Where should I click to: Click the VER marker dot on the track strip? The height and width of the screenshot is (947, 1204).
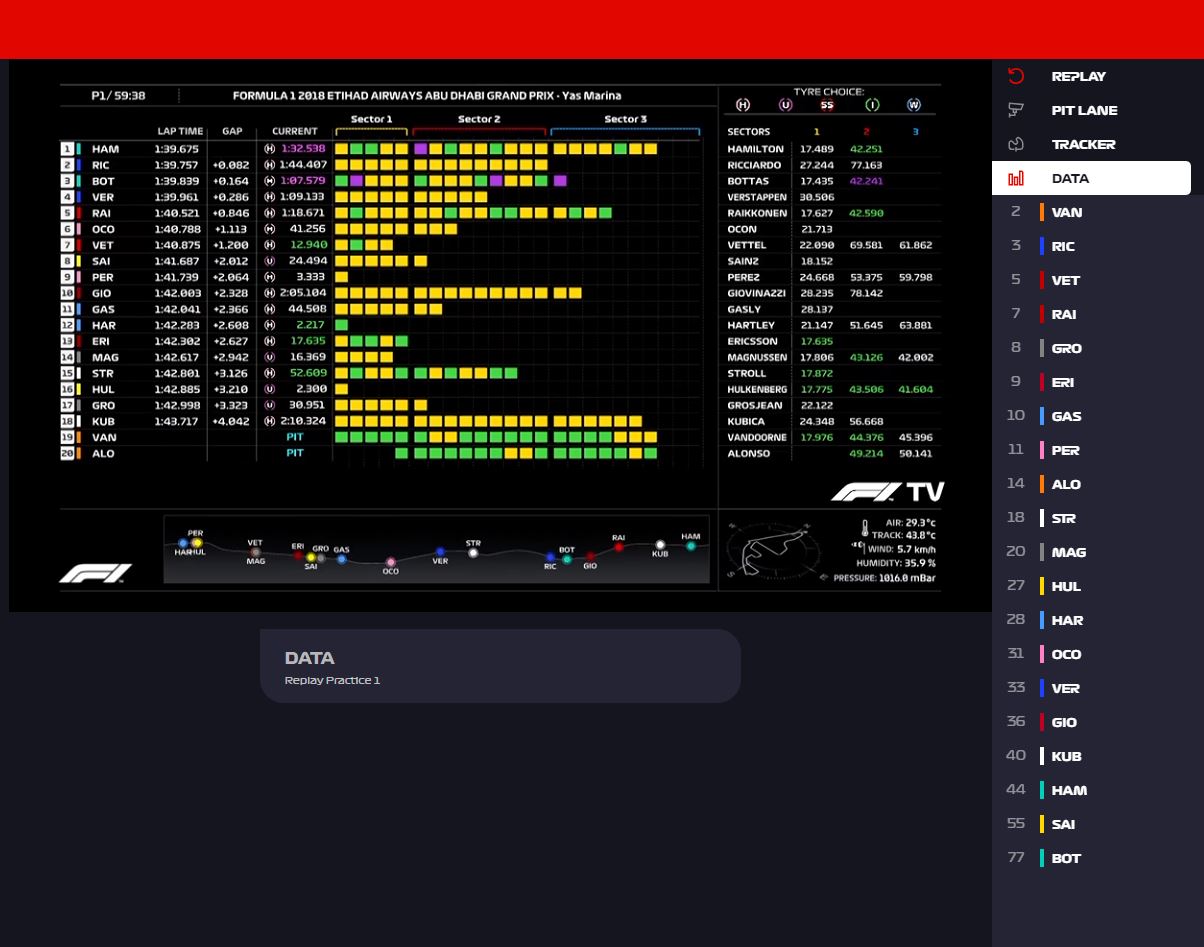point(440,552)
